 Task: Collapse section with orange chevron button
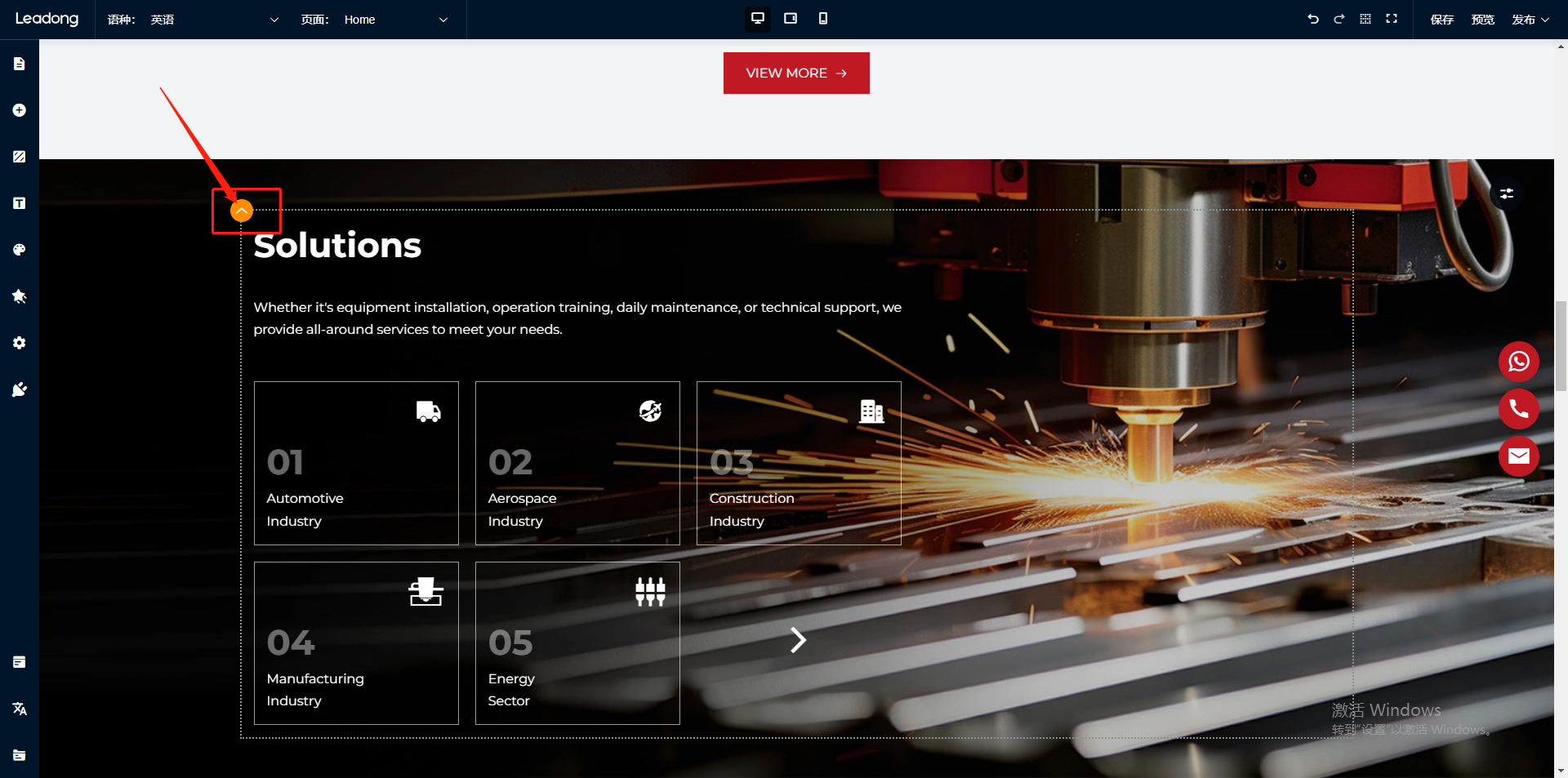[242, 211]
